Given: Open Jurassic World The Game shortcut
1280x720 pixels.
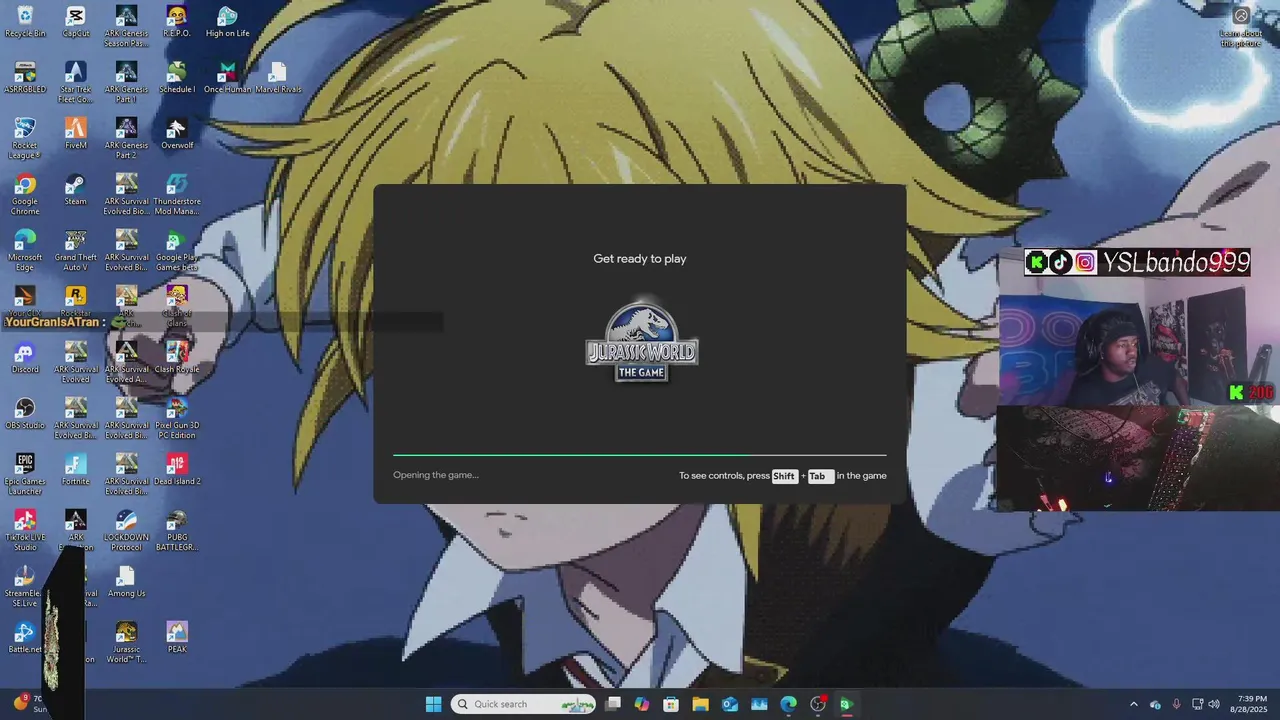Looking at the screenshot, I should point(126,642).
